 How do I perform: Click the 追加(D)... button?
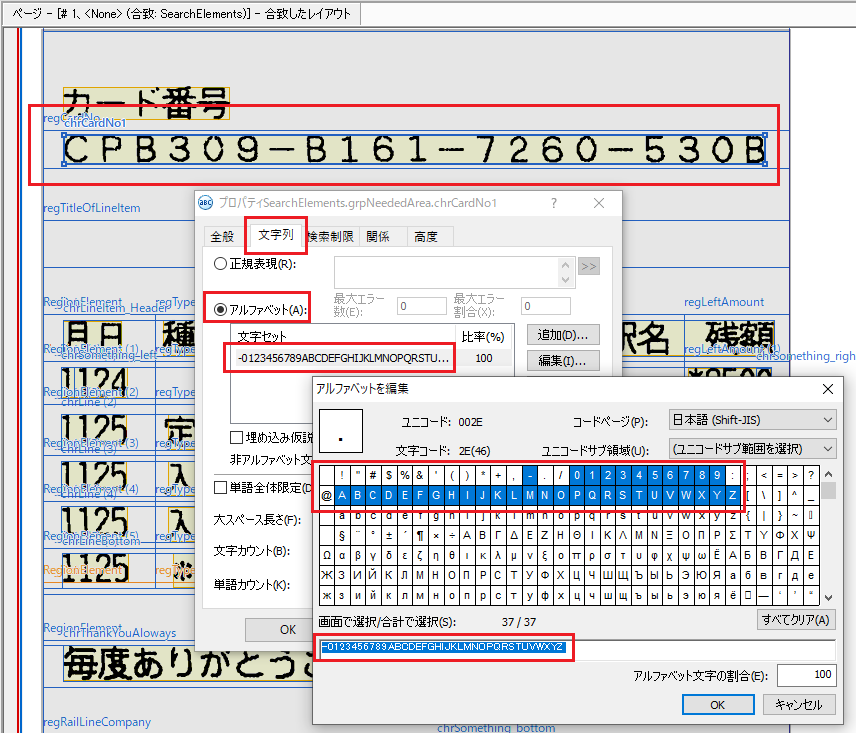pyautogui.click(x=563, y=335)
